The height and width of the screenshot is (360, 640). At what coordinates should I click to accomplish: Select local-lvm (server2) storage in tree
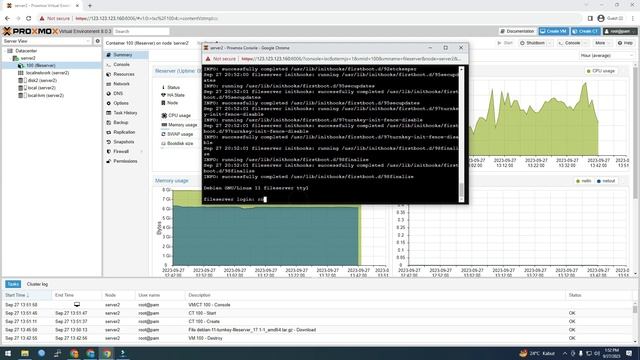pos(45,96)
